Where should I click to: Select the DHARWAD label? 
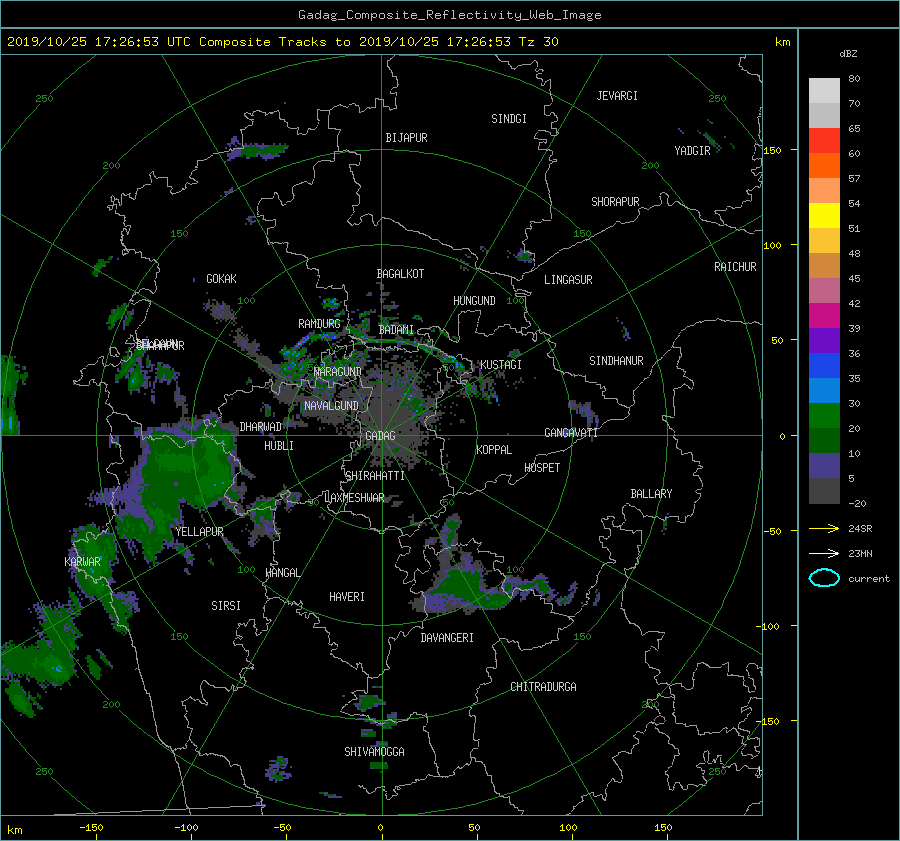pyautogui.click(x=261, y=427)
